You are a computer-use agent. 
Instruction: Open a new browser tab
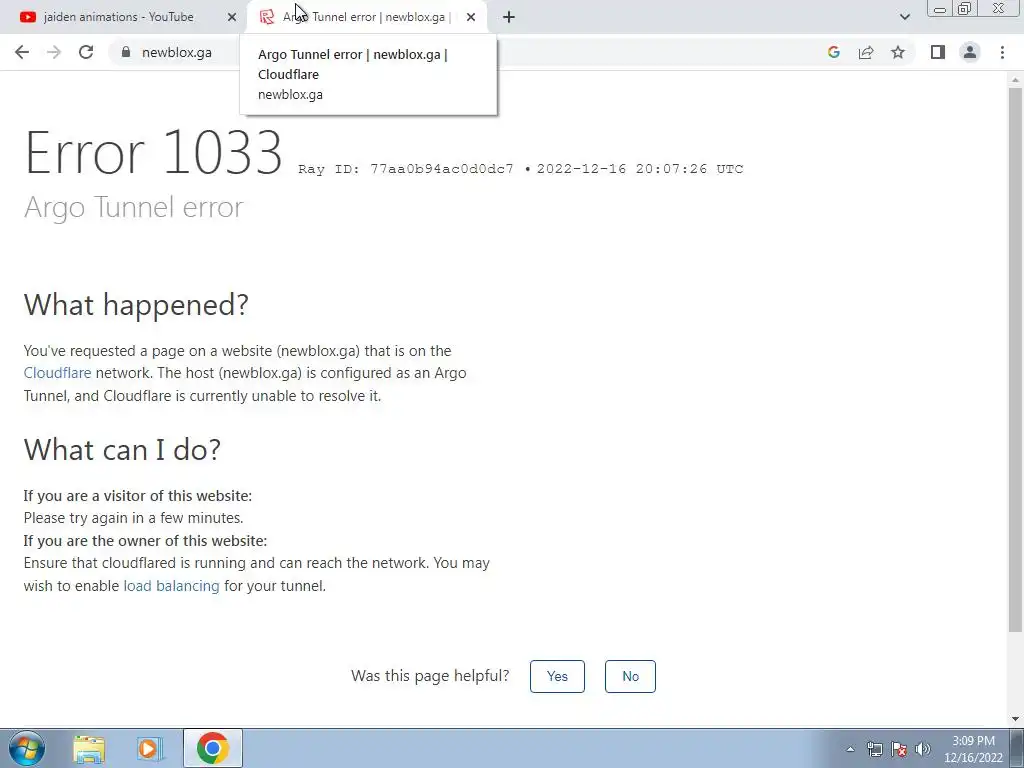[509, 17]
